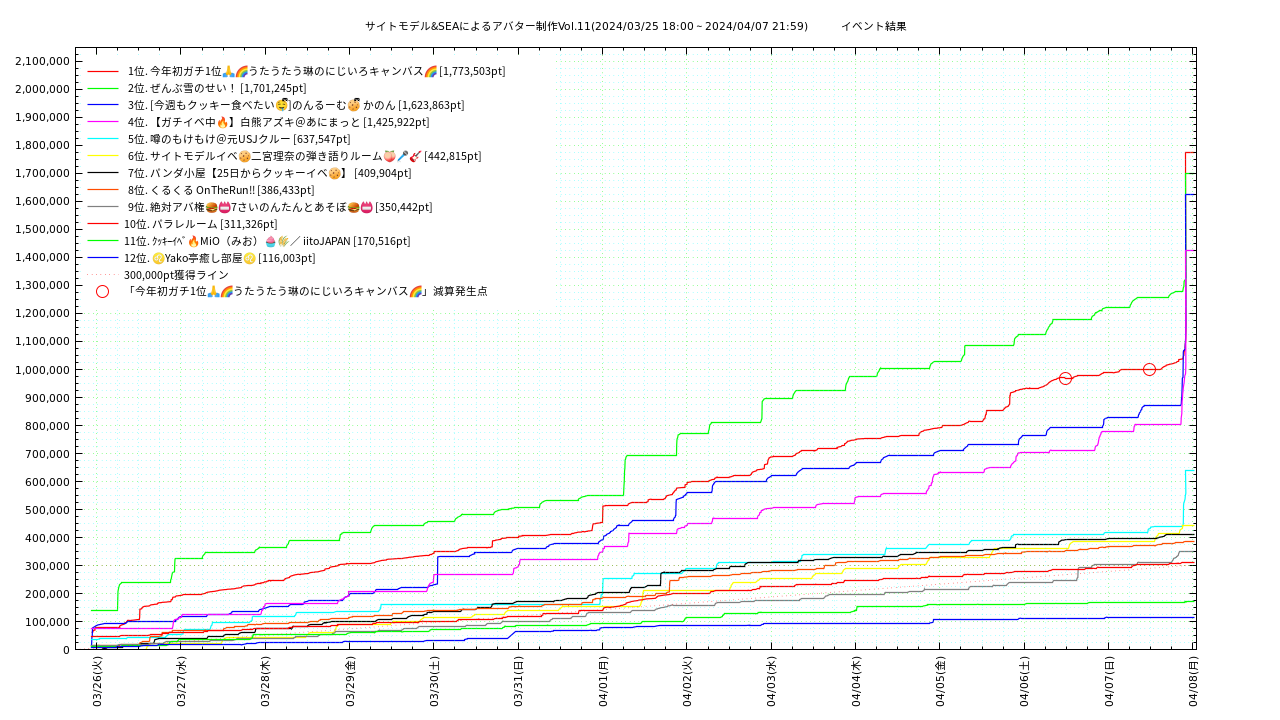
Task: Click the y-axis label 100,000
Action: coord(49,622)
